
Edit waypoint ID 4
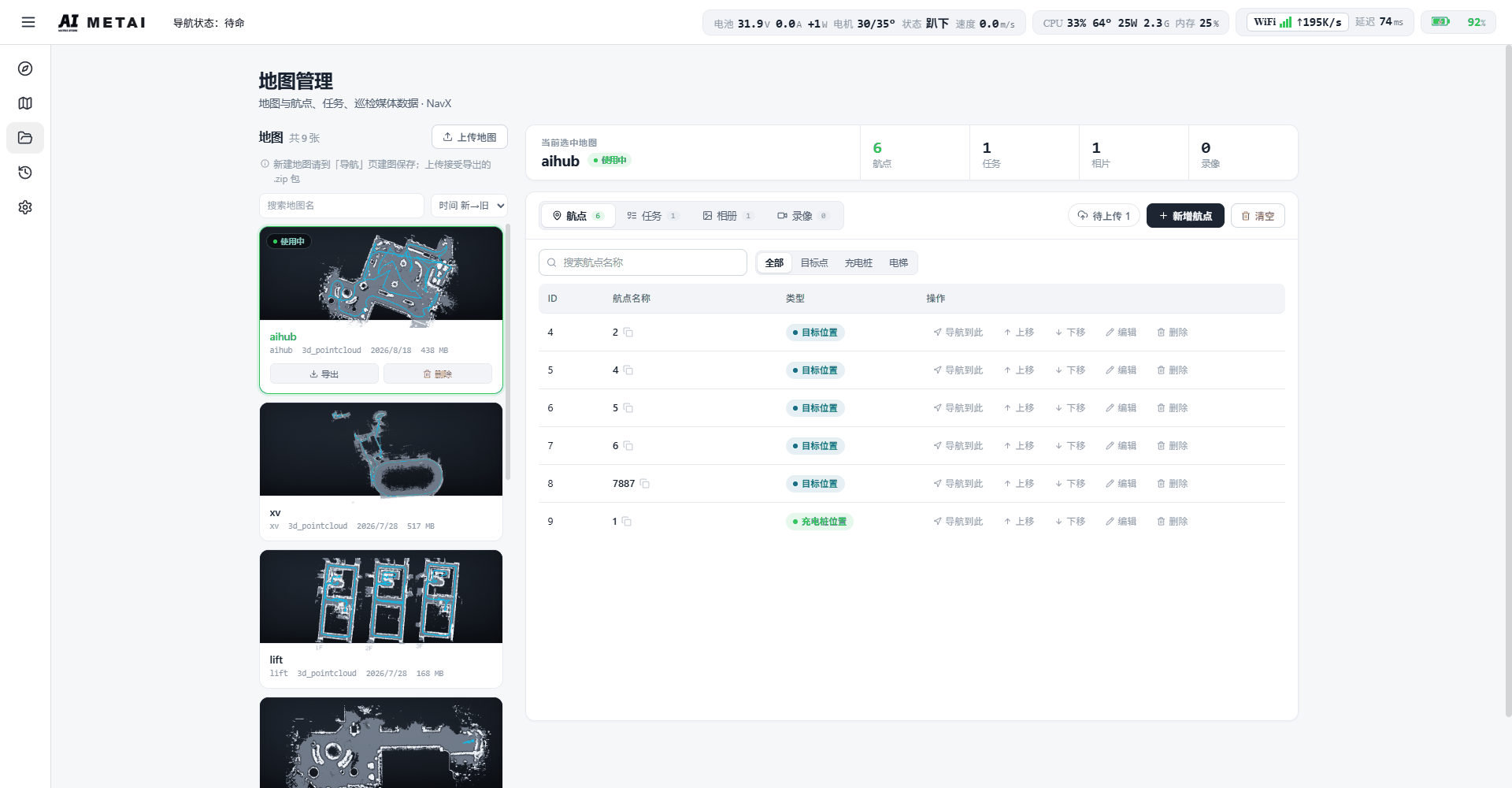tap(1121, 333)
